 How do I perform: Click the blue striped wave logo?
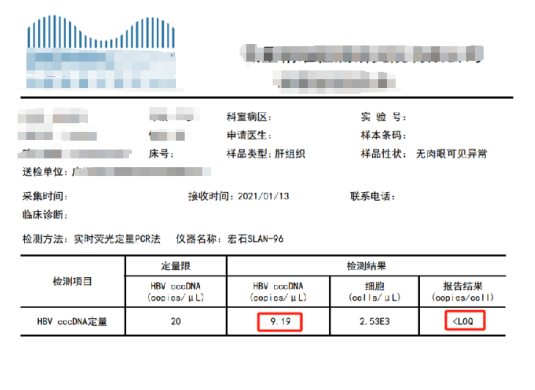coord(101,31)
